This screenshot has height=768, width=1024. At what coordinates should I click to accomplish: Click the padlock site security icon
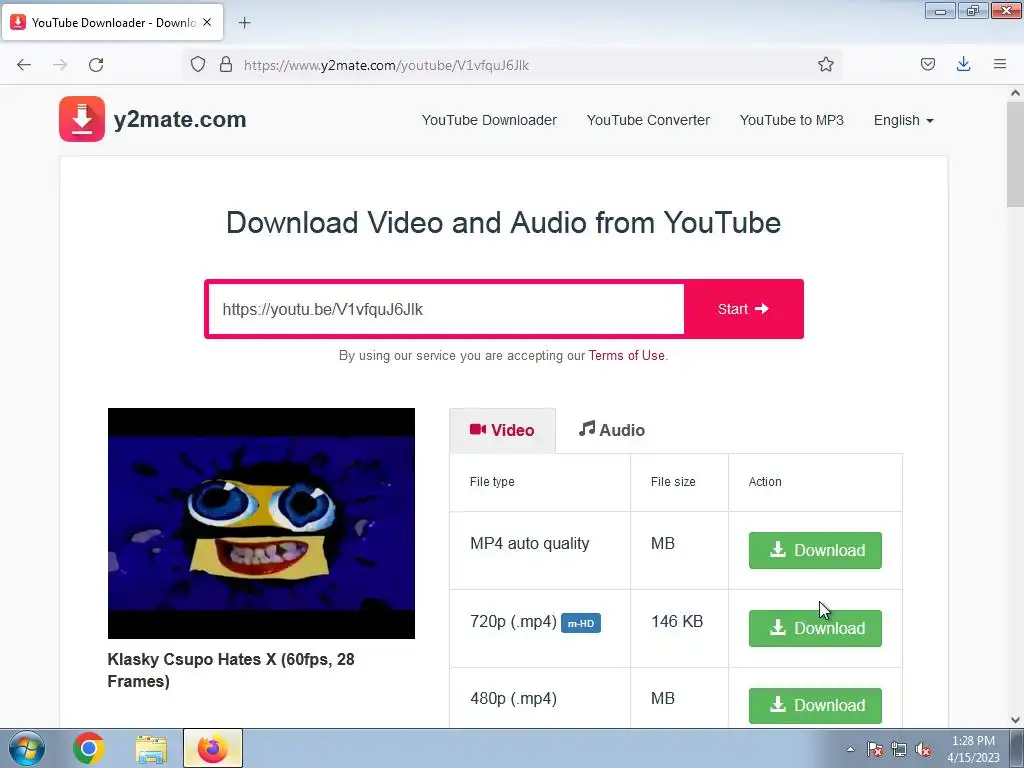226,64
